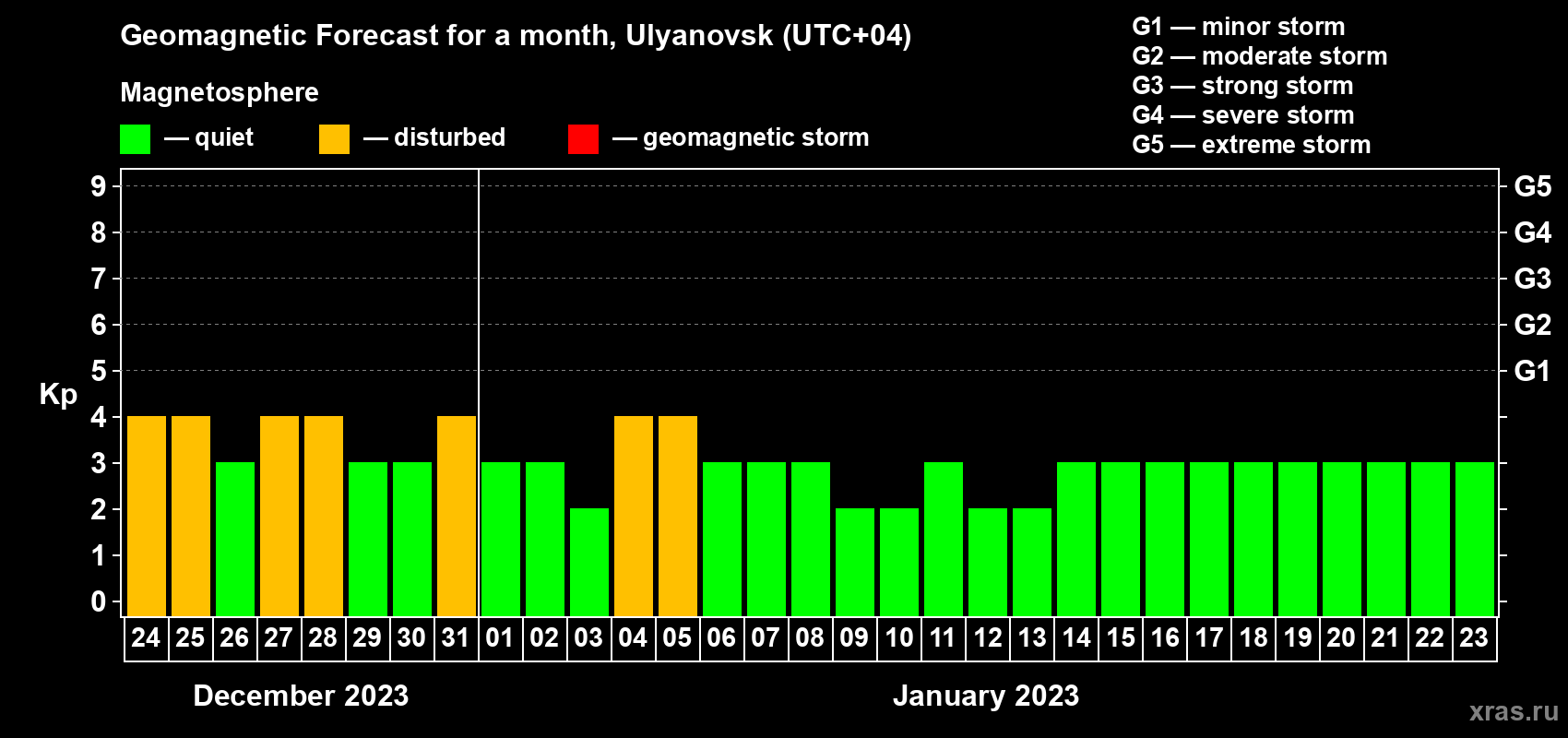Click the green bar for December 29

[368, 540]
